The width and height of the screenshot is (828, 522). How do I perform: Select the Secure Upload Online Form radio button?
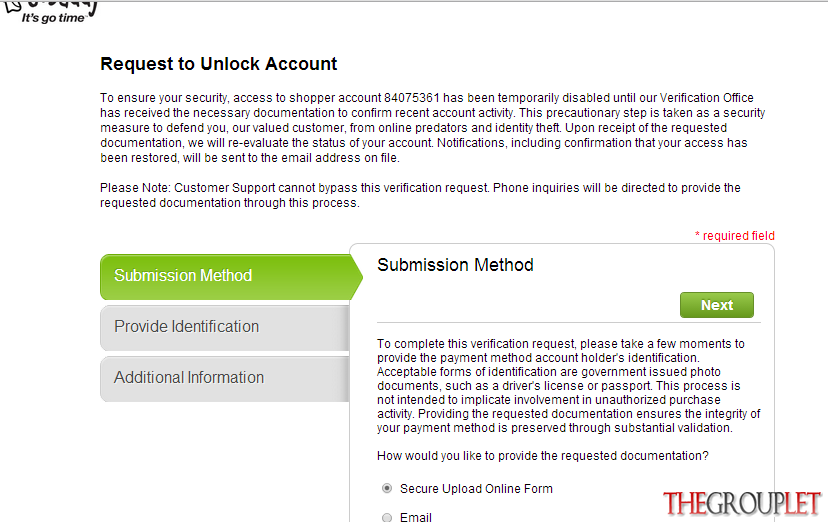tap(387, 488)
